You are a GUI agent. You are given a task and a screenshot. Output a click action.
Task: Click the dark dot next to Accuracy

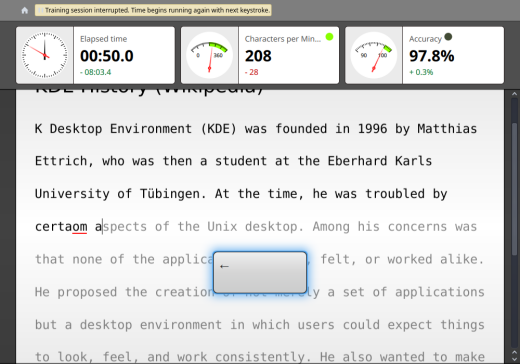click(448, 36)
